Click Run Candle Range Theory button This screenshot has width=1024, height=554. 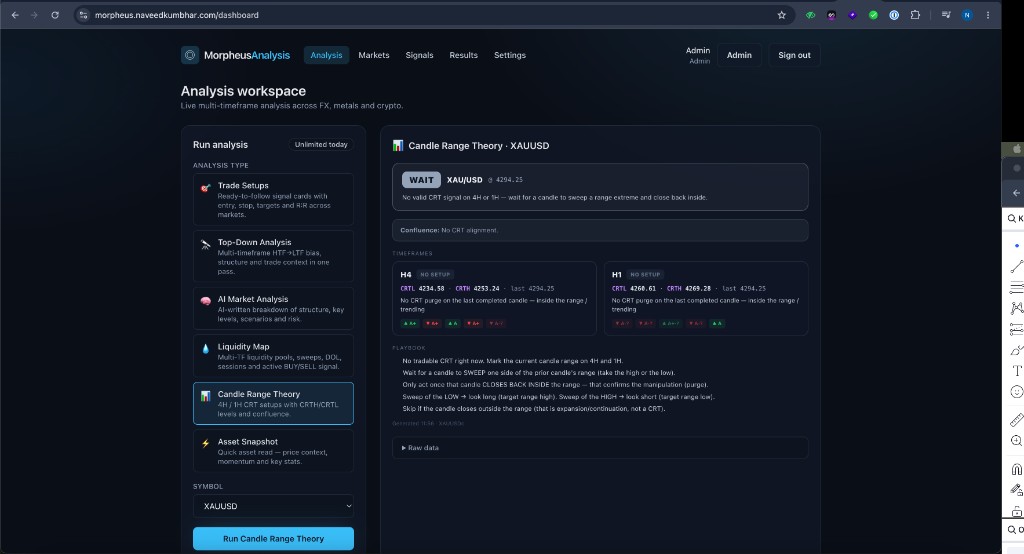tap(273, 538)
